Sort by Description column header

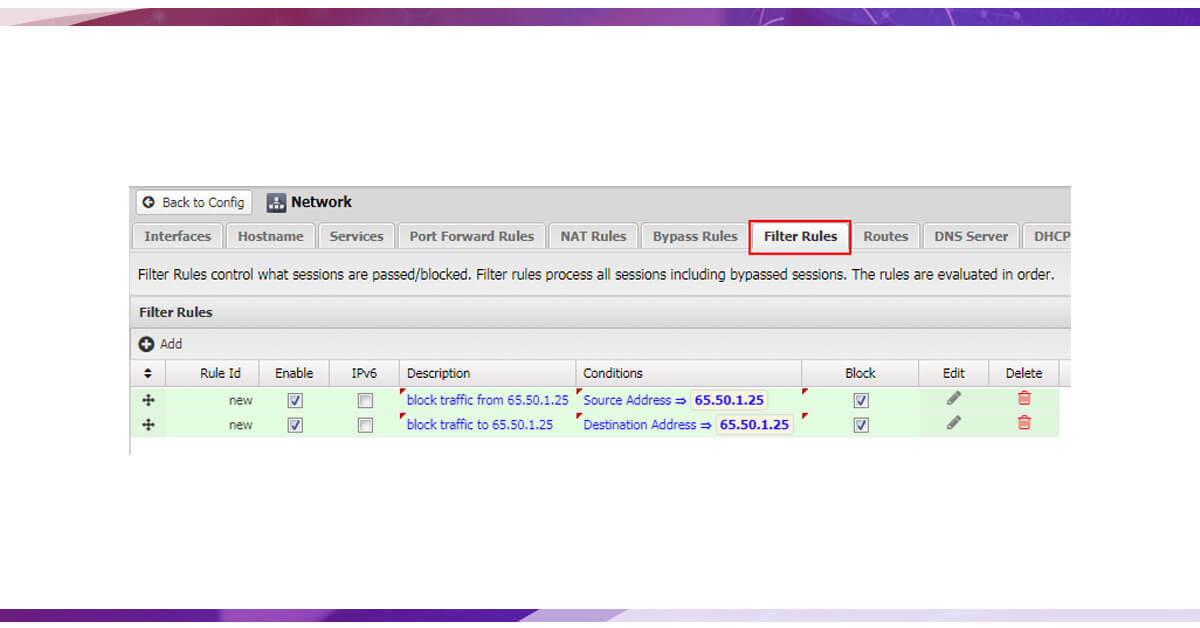[487, 373]
